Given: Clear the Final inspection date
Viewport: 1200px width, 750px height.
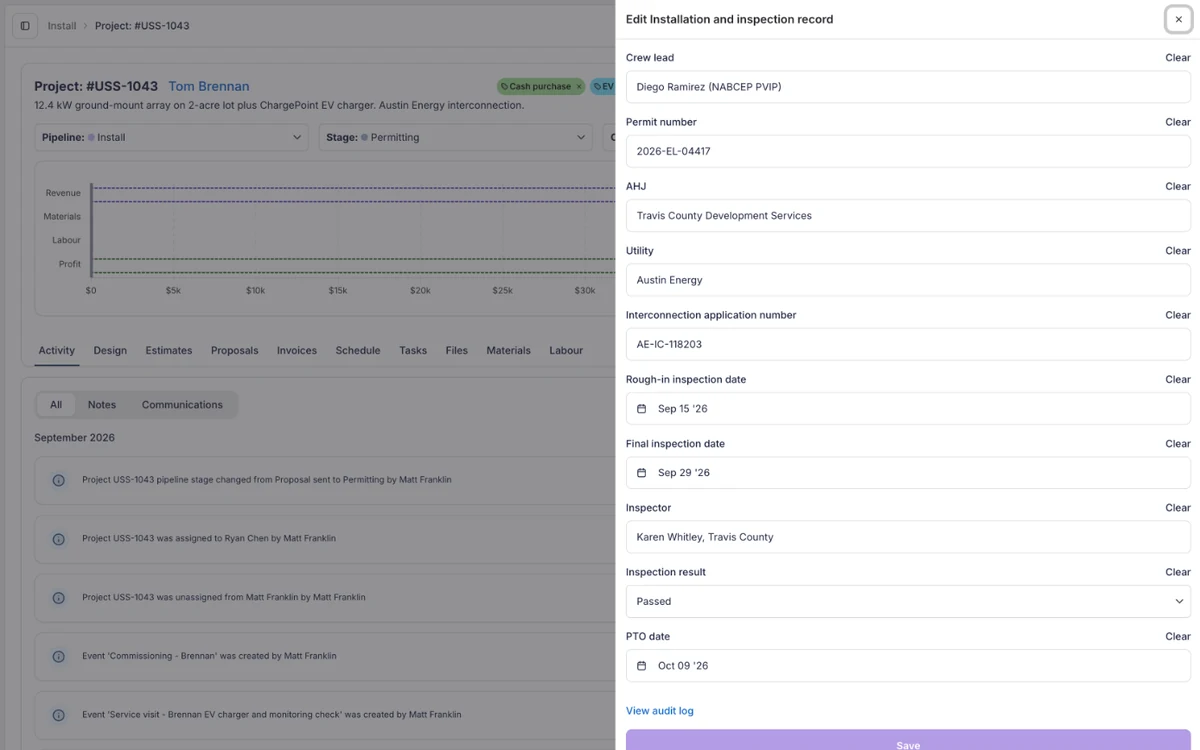Looking at the screenshot, I should [x=1177, y=444].
